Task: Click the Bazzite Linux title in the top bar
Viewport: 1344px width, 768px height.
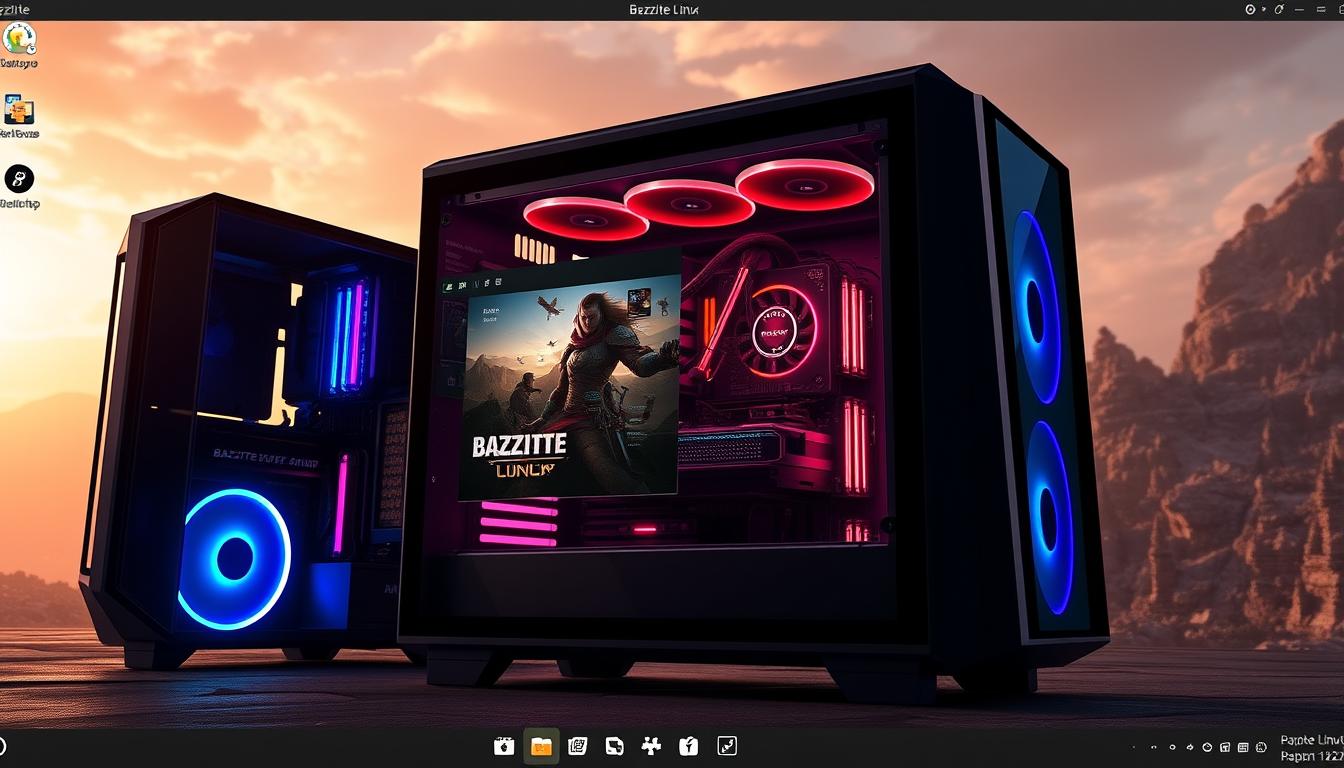Action: point(664,9)
